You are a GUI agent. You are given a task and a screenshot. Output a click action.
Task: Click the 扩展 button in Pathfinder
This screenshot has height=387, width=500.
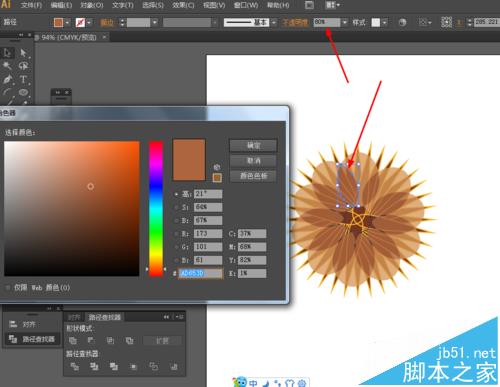pos(162,341)
